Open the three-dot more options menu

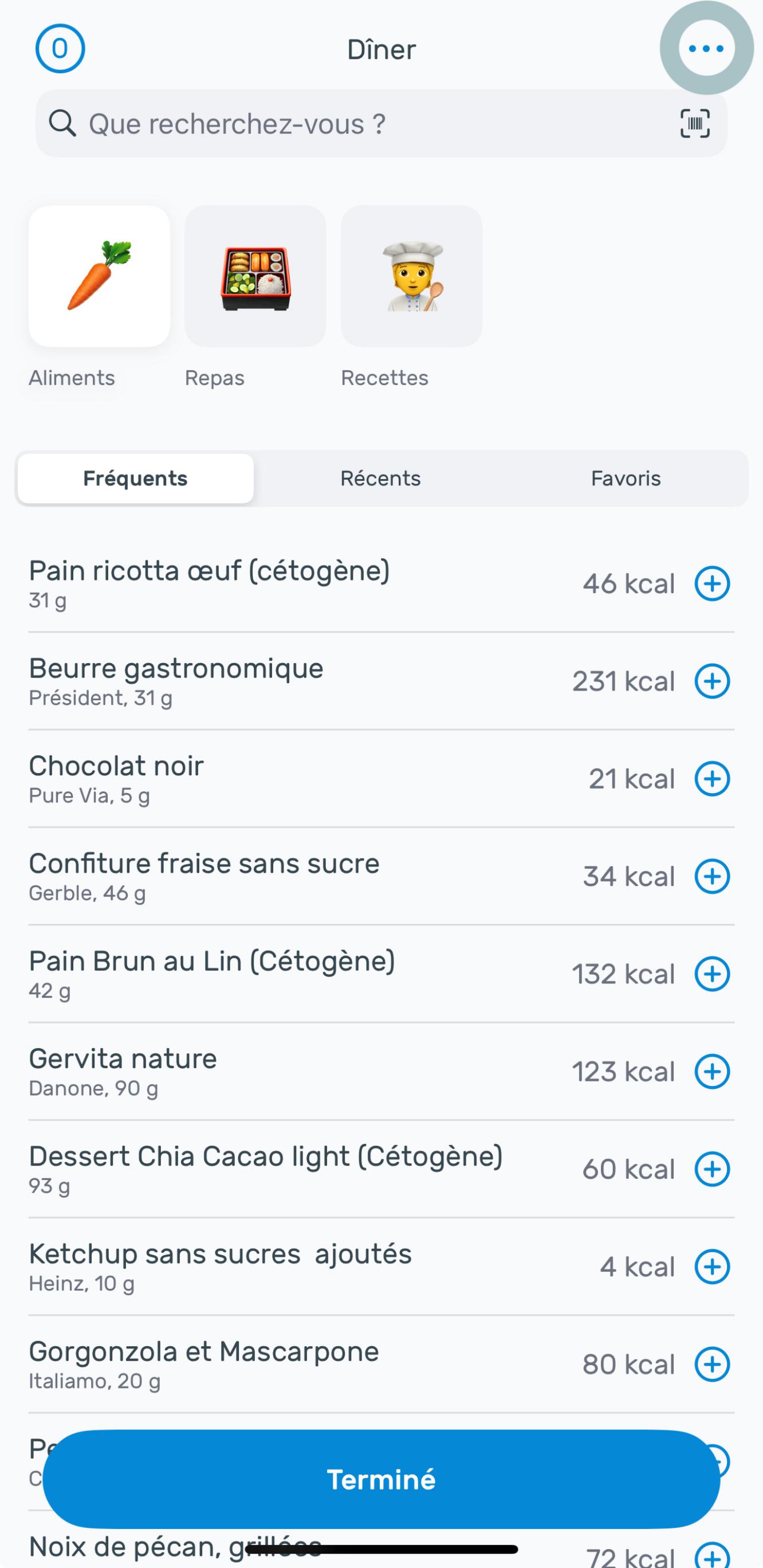point(706,49)
